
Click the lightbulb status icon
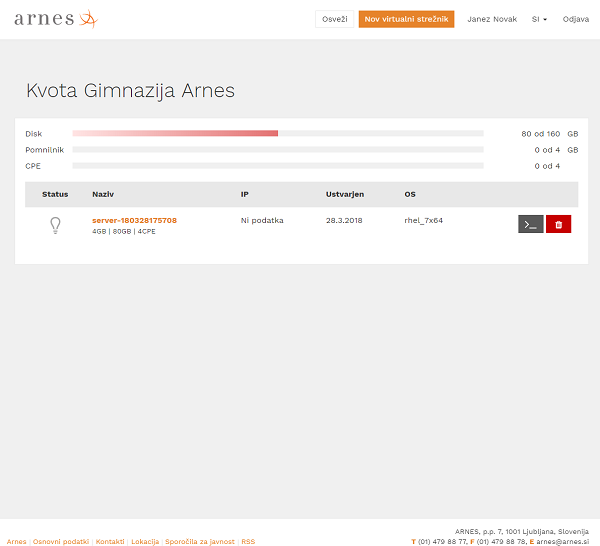[x=55, y=225]
